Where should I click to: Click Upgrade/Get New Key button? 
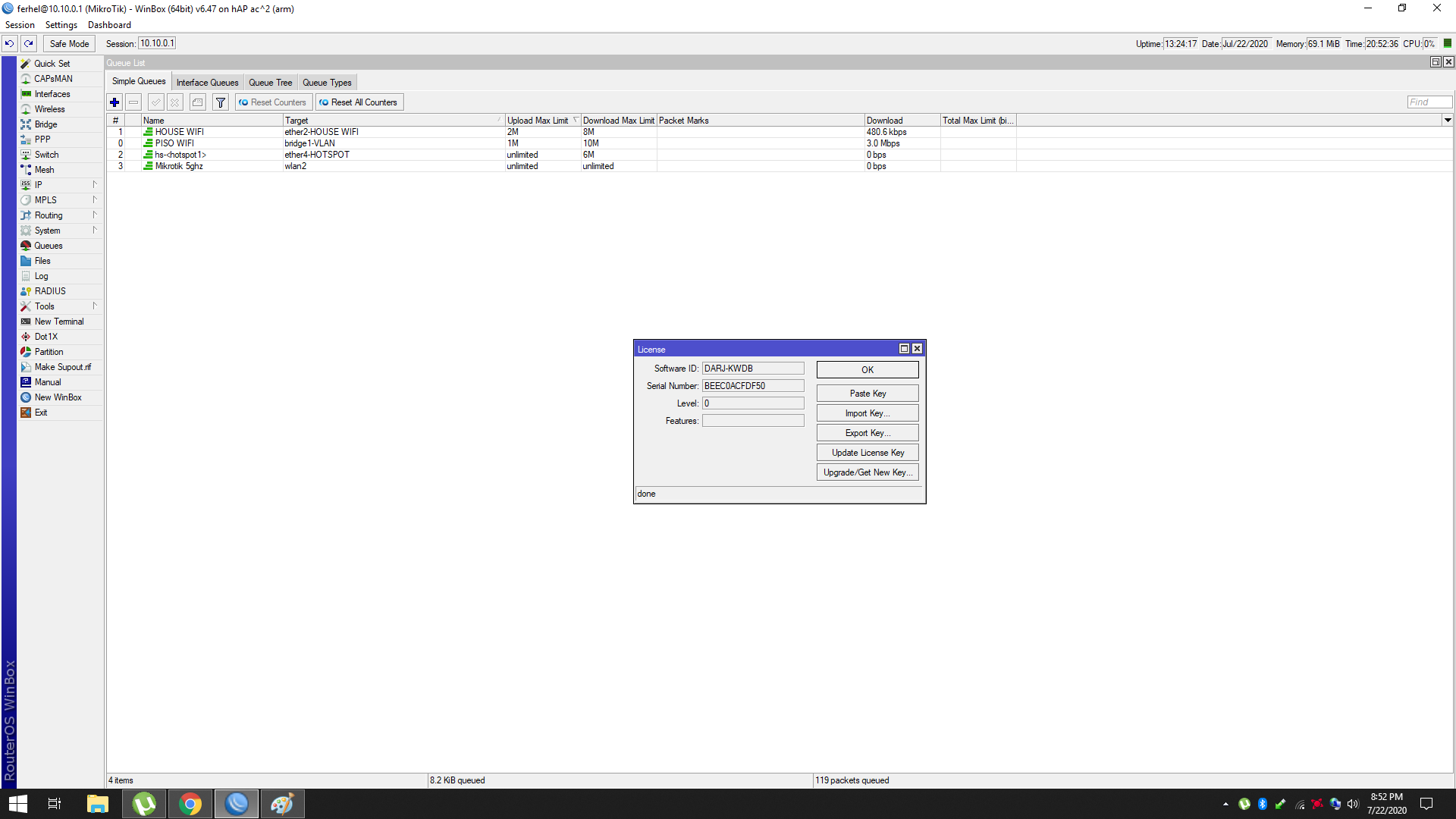(868, 472)
